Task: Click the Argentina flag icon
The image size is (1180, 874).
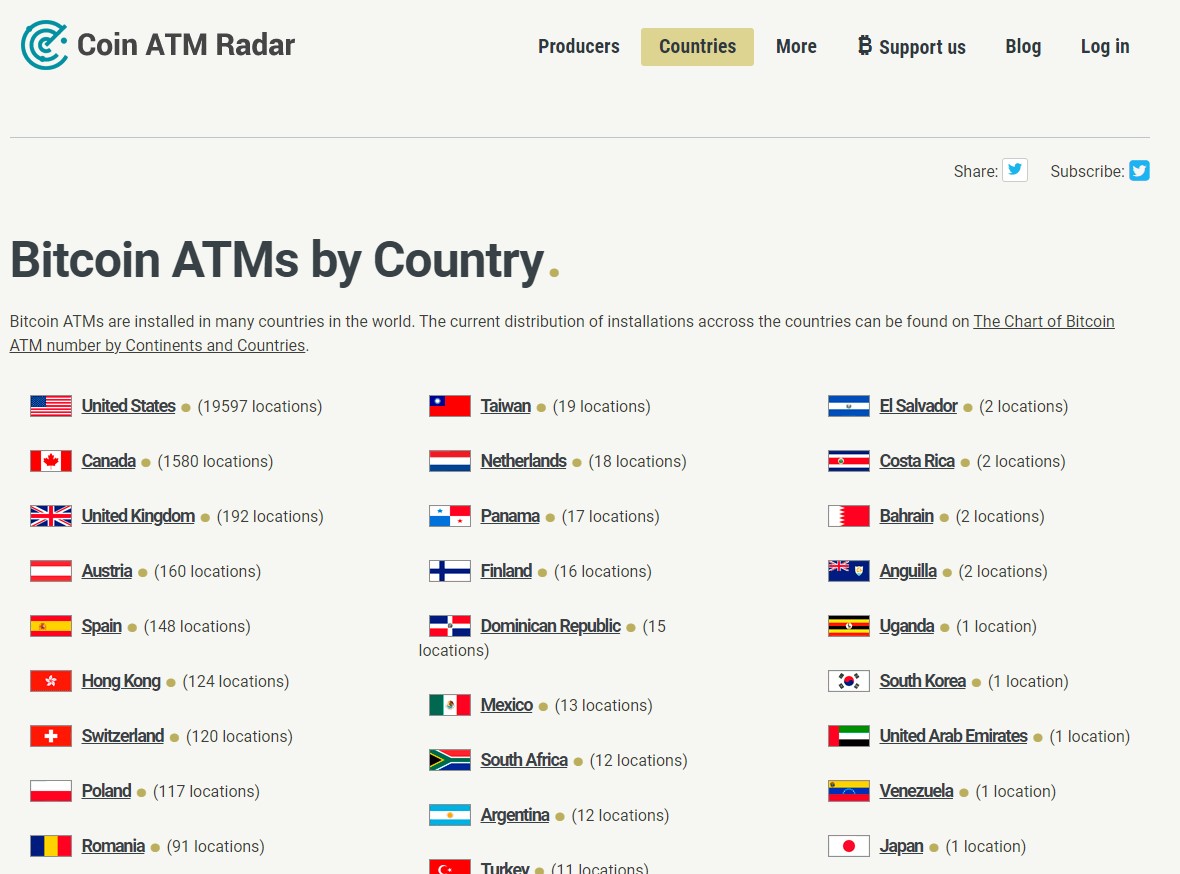Action: (450, 815)
